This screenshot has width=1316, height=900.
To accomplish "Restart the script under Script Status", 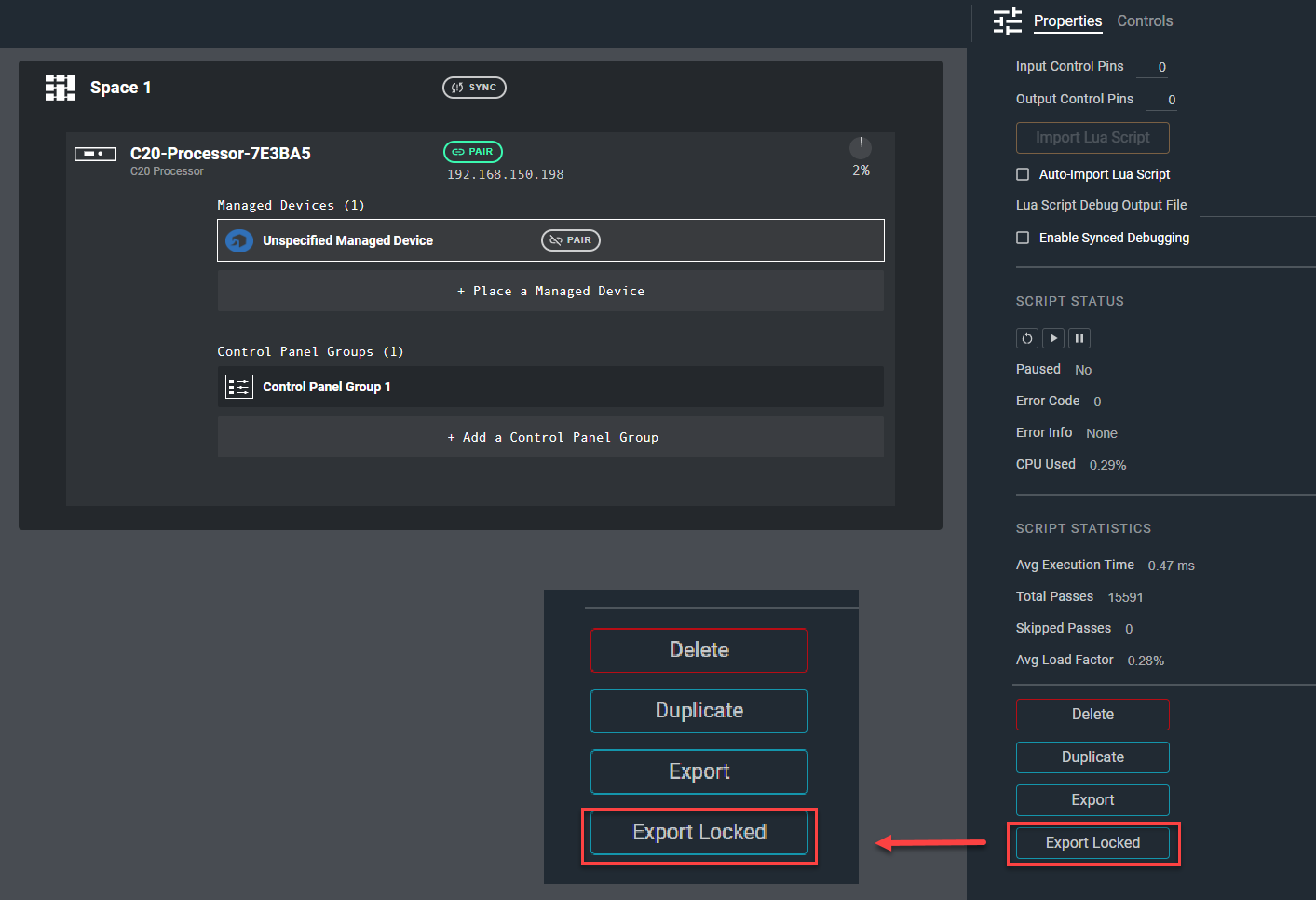I will click(1027, 338).
